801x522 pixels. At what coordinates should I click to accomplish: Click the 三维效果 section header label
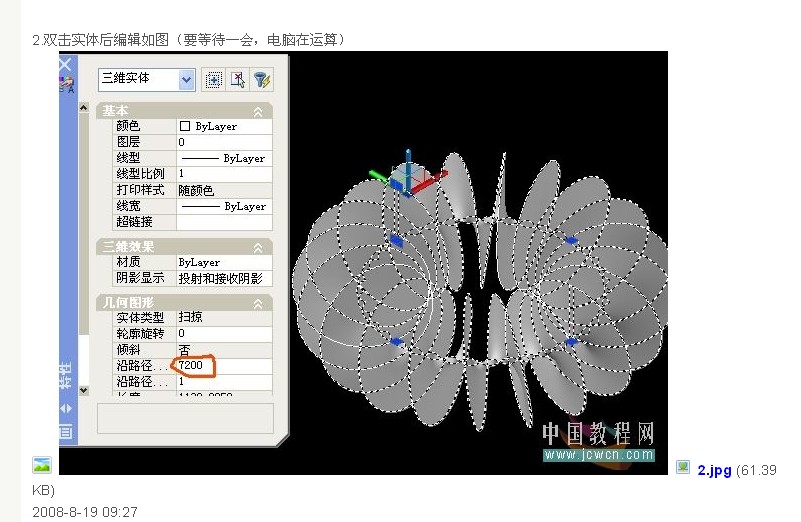[x=129, y=247]
